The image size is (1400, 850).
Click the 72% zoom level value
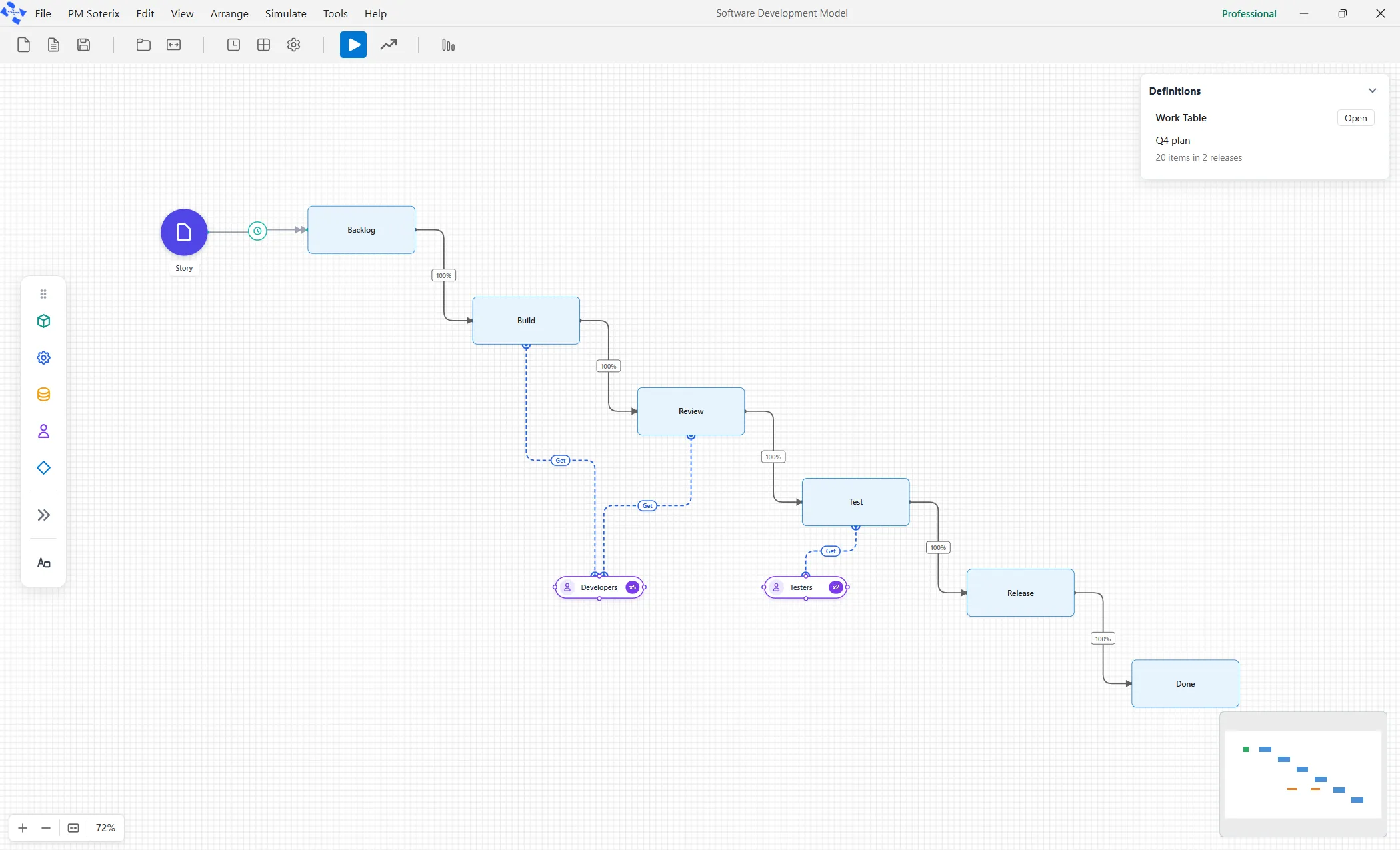[105, 828]
